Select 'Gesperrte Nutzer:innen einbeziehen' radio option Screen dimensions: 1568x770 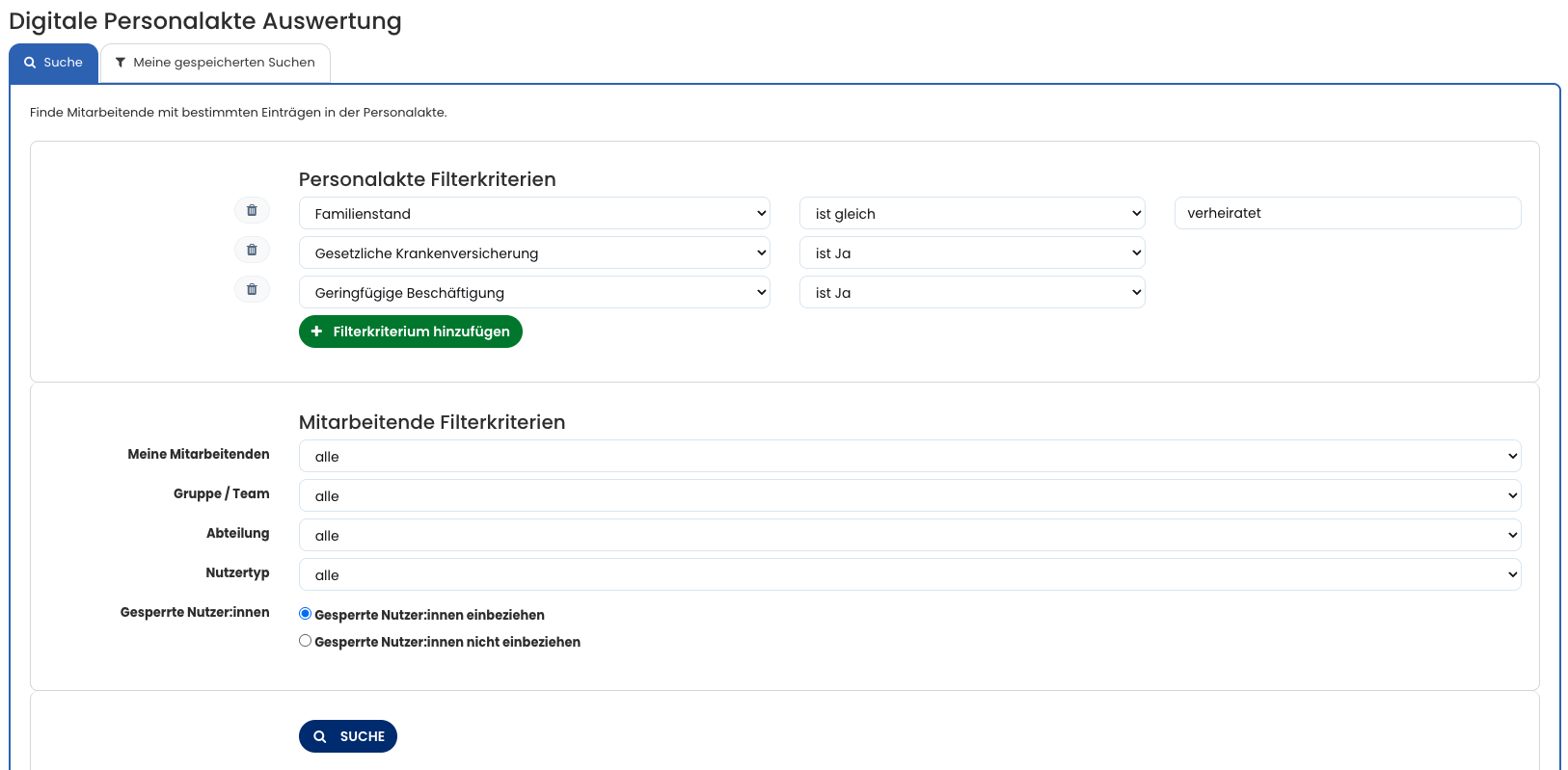point(306,614)
